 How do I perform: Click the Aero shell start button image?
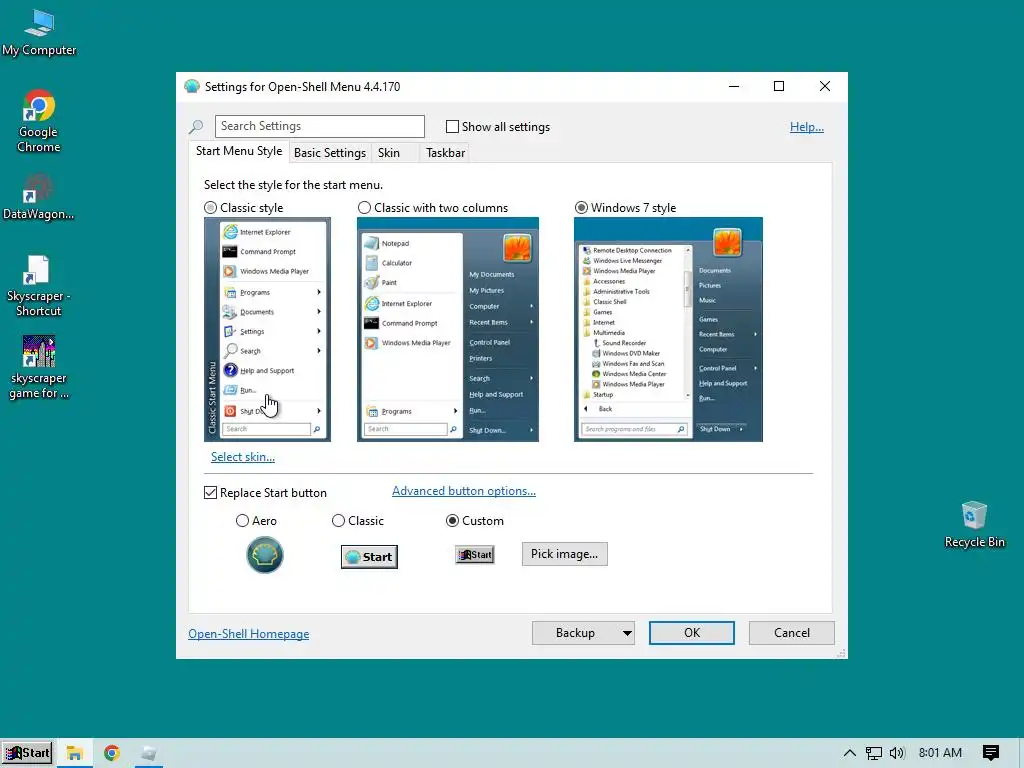pyautogui.click(x=264, y=555)
